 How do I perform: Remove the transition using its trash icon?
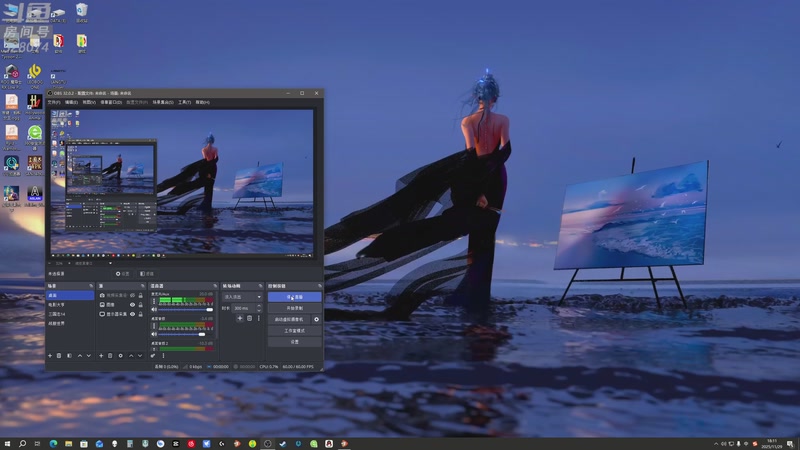[249, 318]
